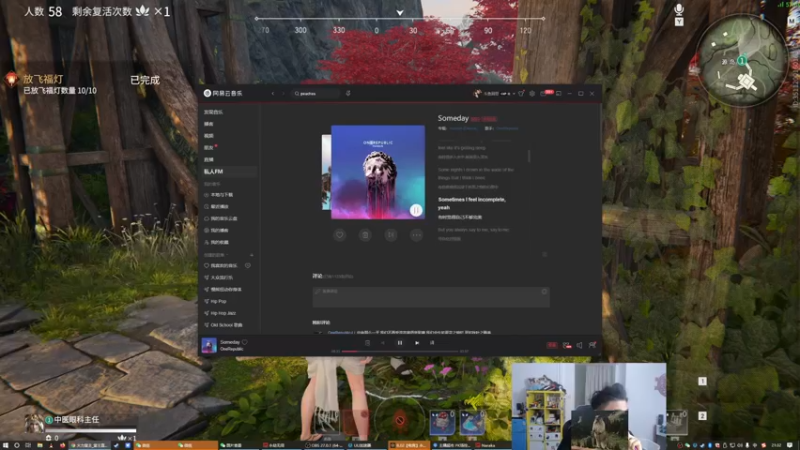
Task: Open the recently played sidebar item
Action: pos(216,207)
